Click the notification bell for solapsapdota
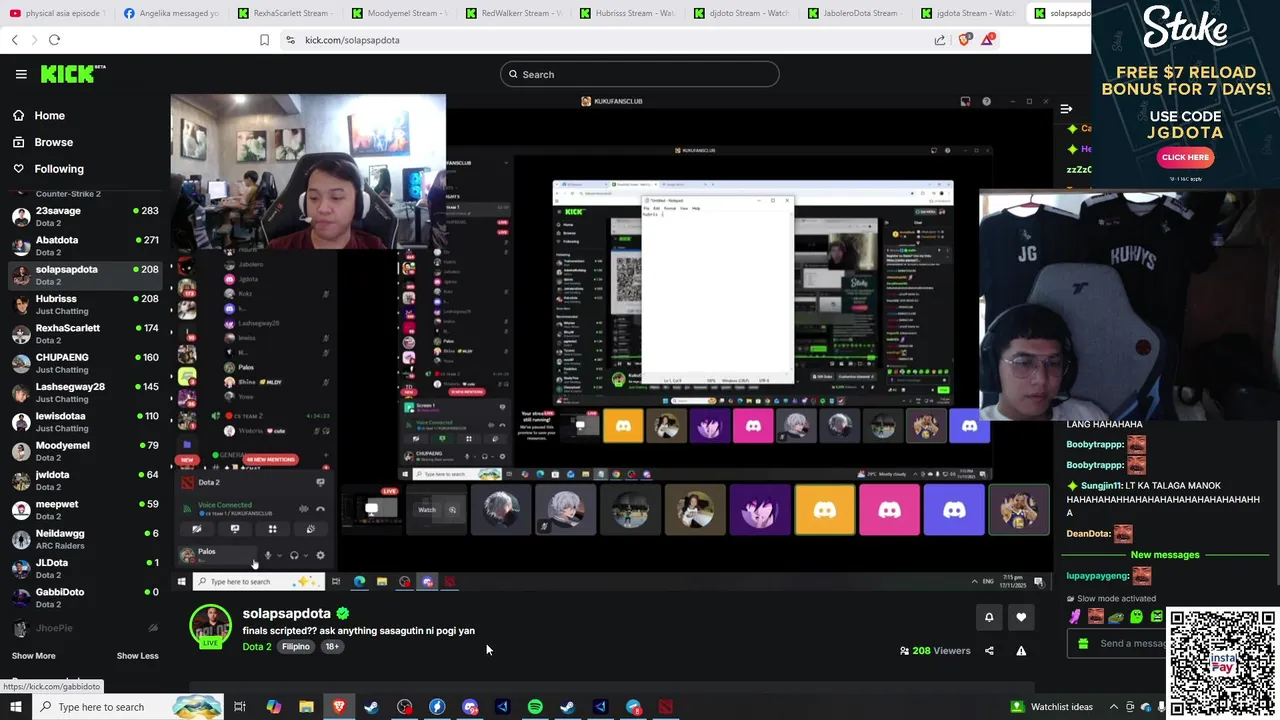This screenshot has height=720, width=1280. [989, 617]
